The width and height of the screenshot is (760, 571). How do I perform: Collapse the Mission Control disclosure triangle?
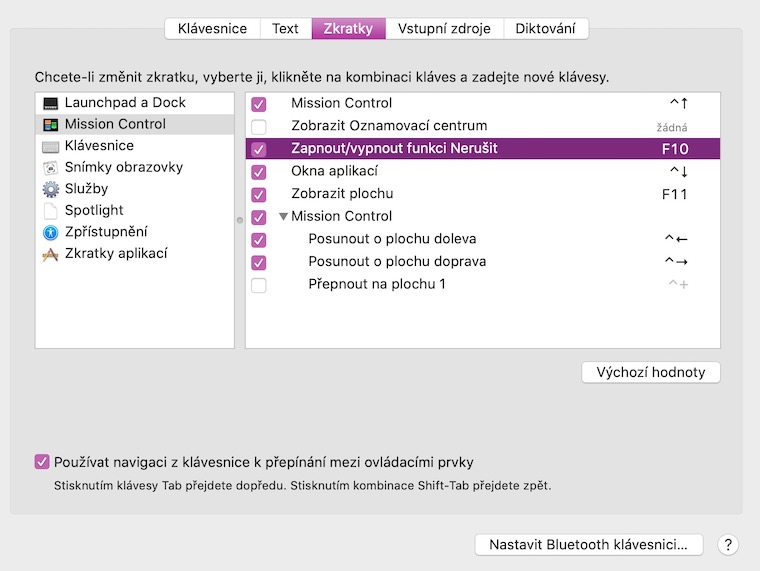pyautogui.click(x=283, y=217)
